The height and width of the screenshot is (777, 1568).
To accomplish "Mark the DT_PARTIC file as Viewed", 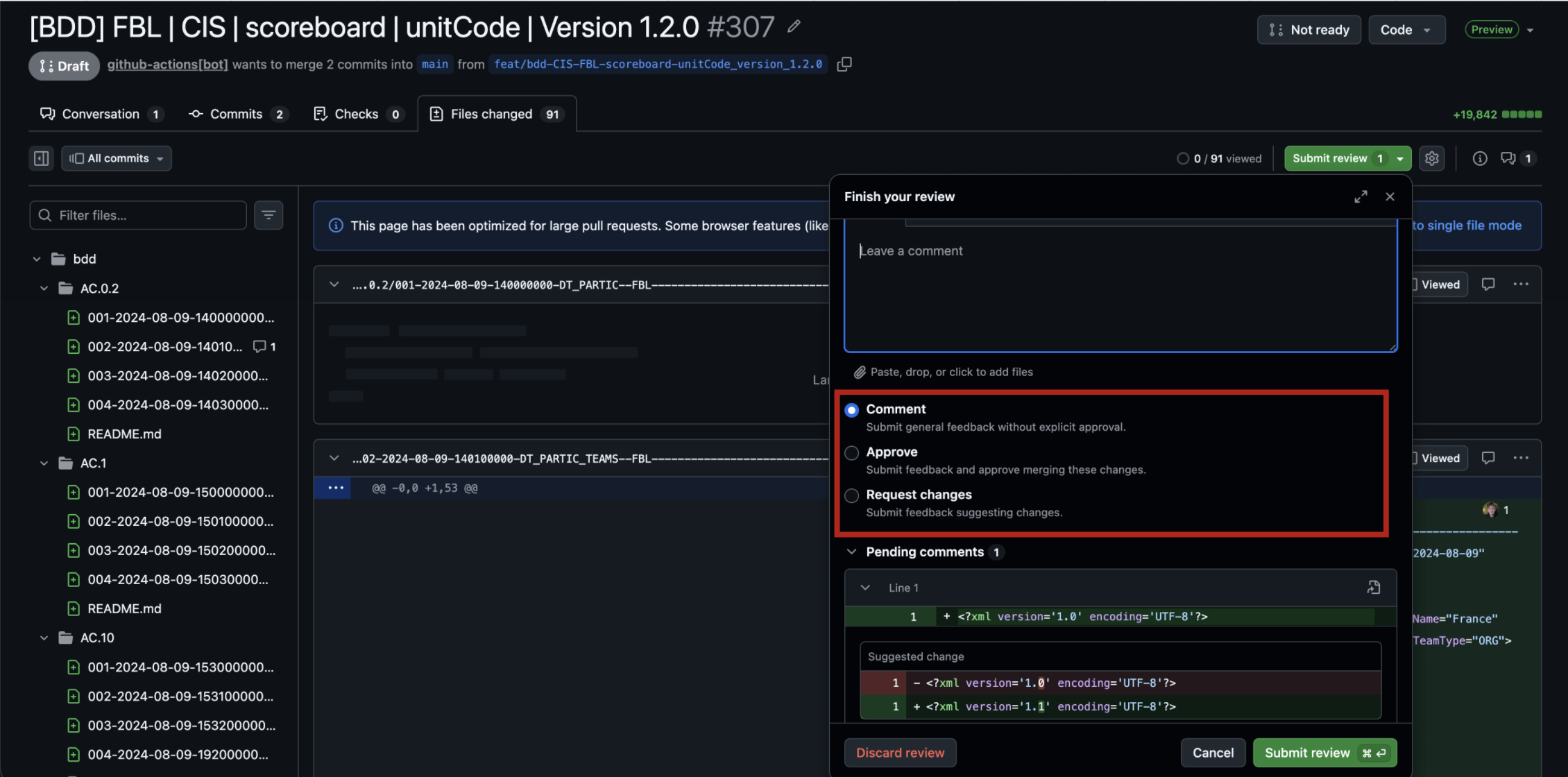I will tap(1440, 284).
